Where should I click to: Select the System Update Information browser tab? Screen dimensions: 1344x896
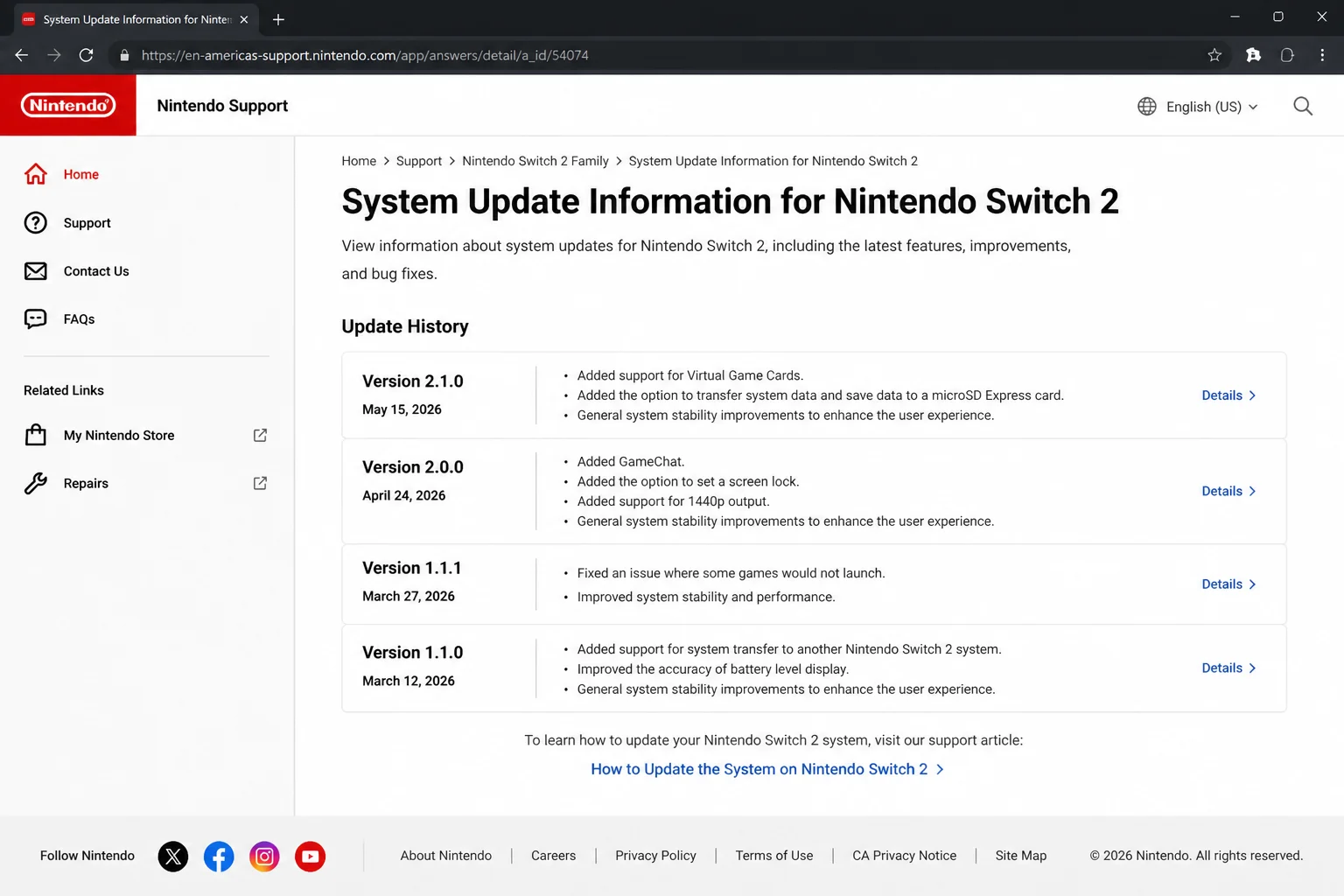click(x=136, y=19)
